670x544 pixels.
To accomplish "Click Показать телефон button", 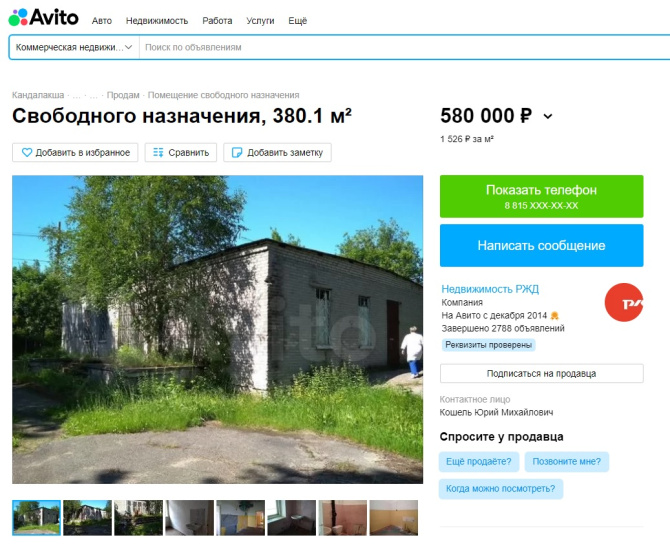I will (x=541, y=196).
